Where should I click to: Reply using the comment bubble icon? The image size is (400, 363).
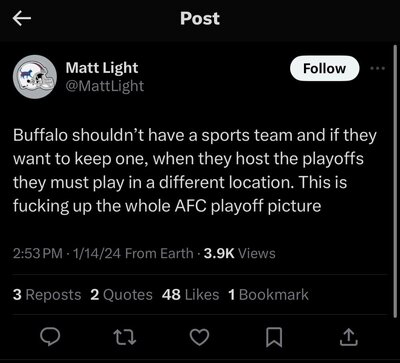coord(50,337)
